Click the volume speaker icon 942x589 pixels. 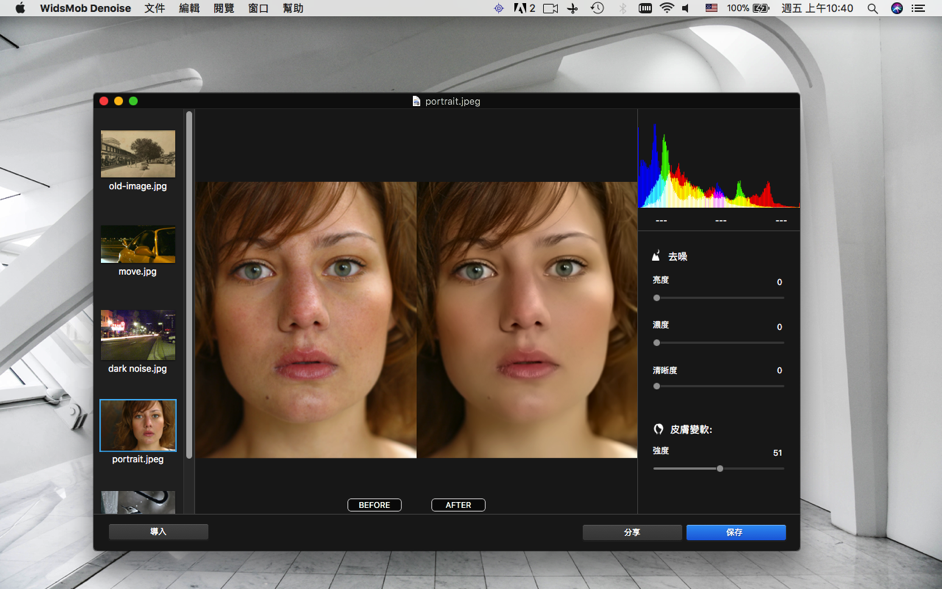point(685,8)
